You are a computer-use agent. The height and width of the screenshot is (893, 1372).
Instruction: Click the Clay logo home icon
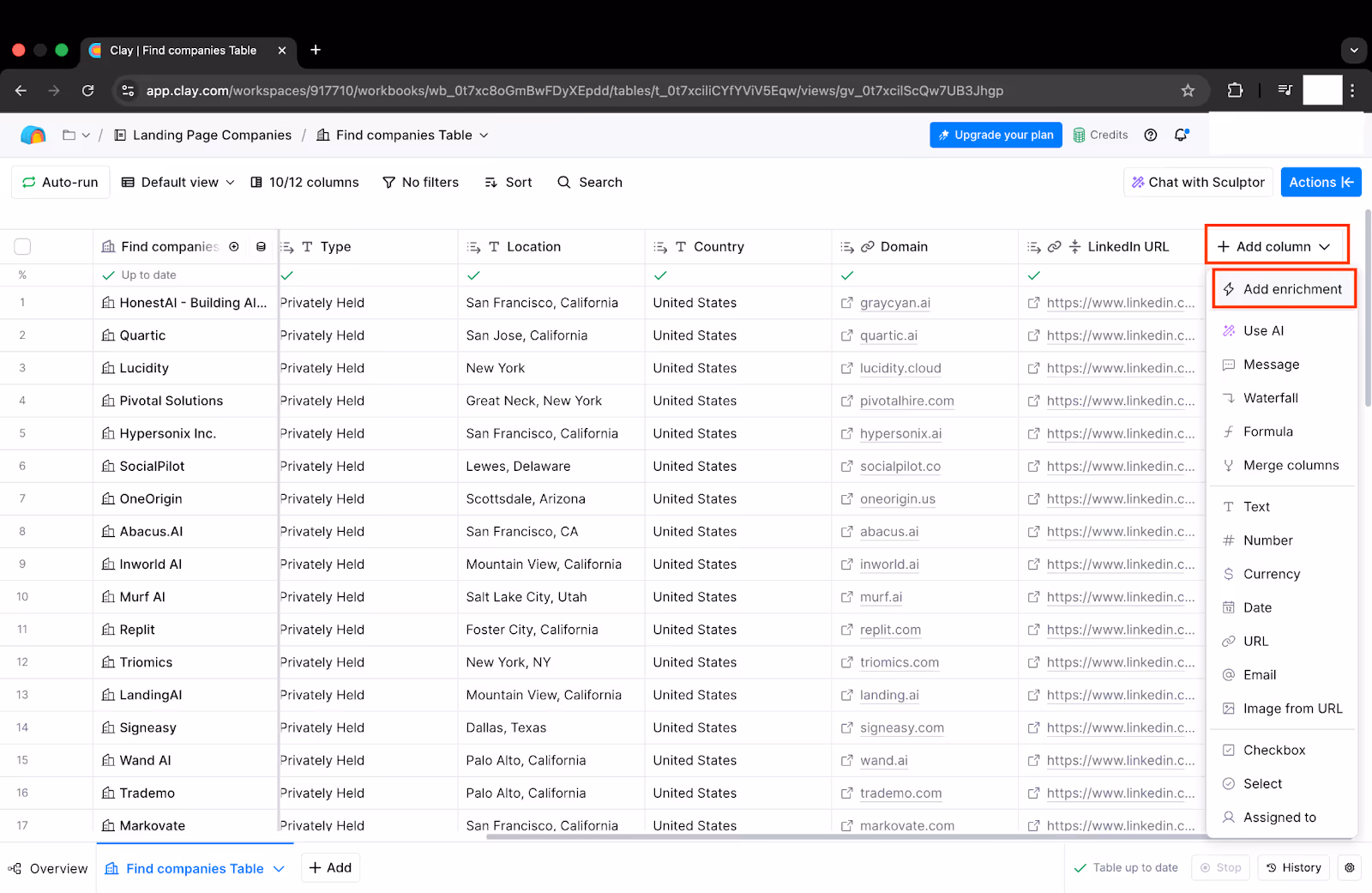coord(33,135)
